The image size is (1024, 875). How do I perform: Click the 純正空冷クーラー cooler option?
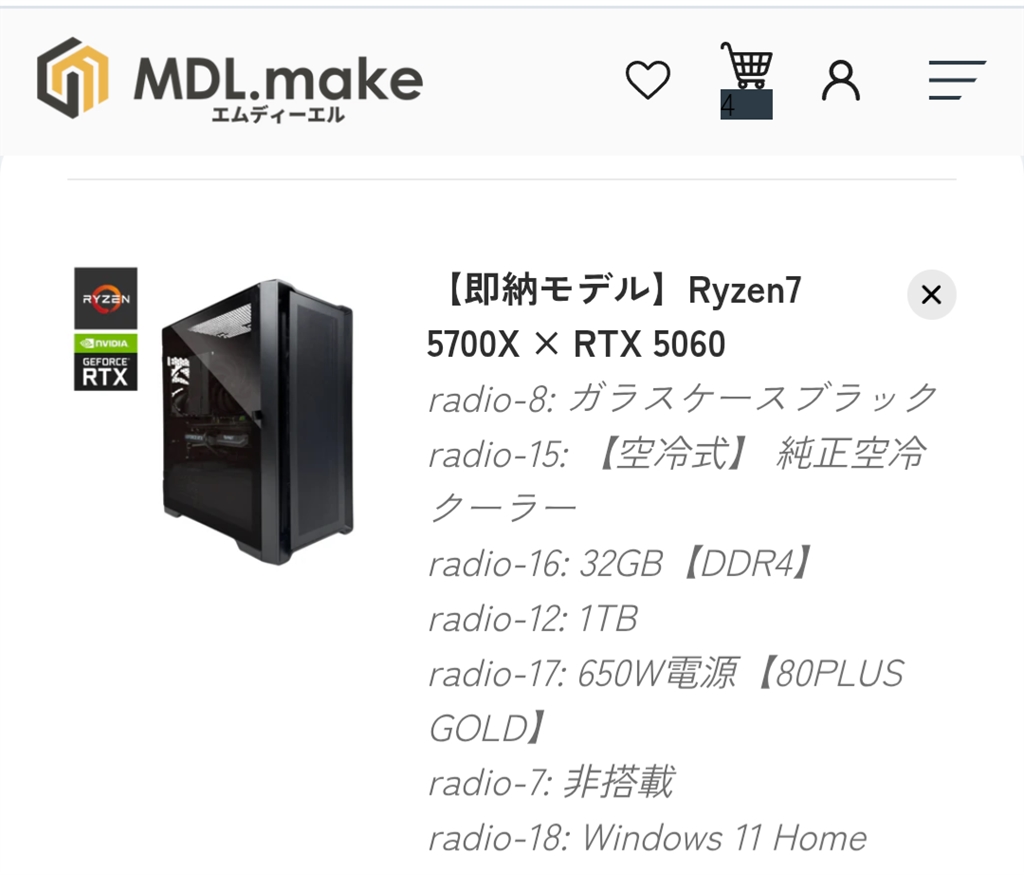click(x=677, y=480)
